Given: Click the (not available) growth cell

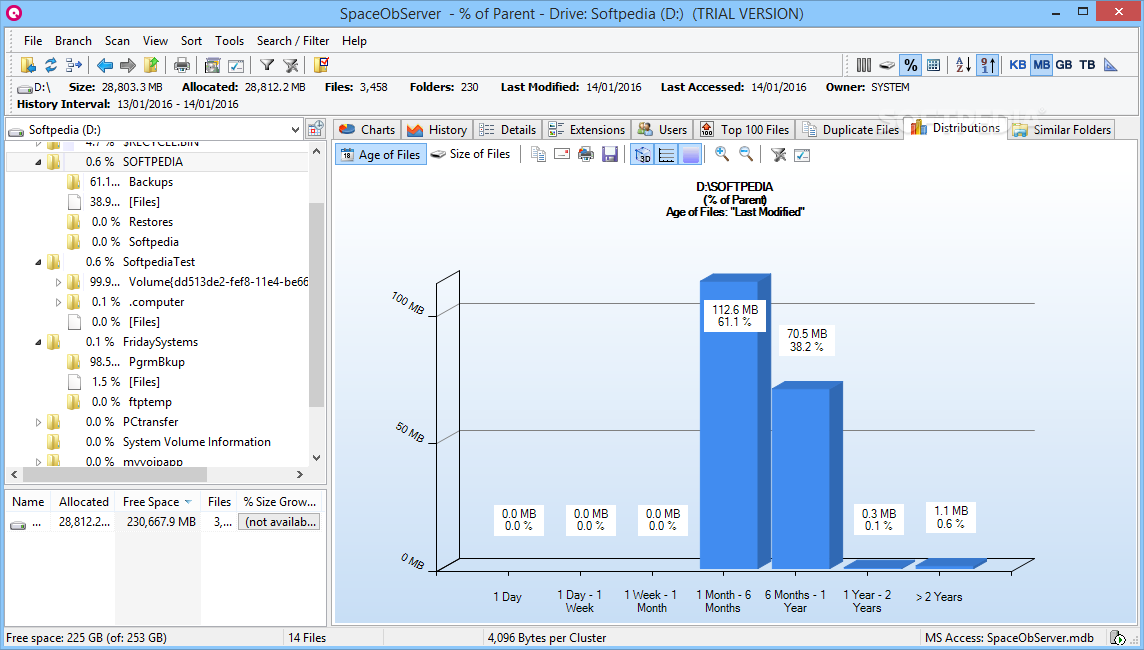Looking at the screenshot, I should click(x=280, y=522).
